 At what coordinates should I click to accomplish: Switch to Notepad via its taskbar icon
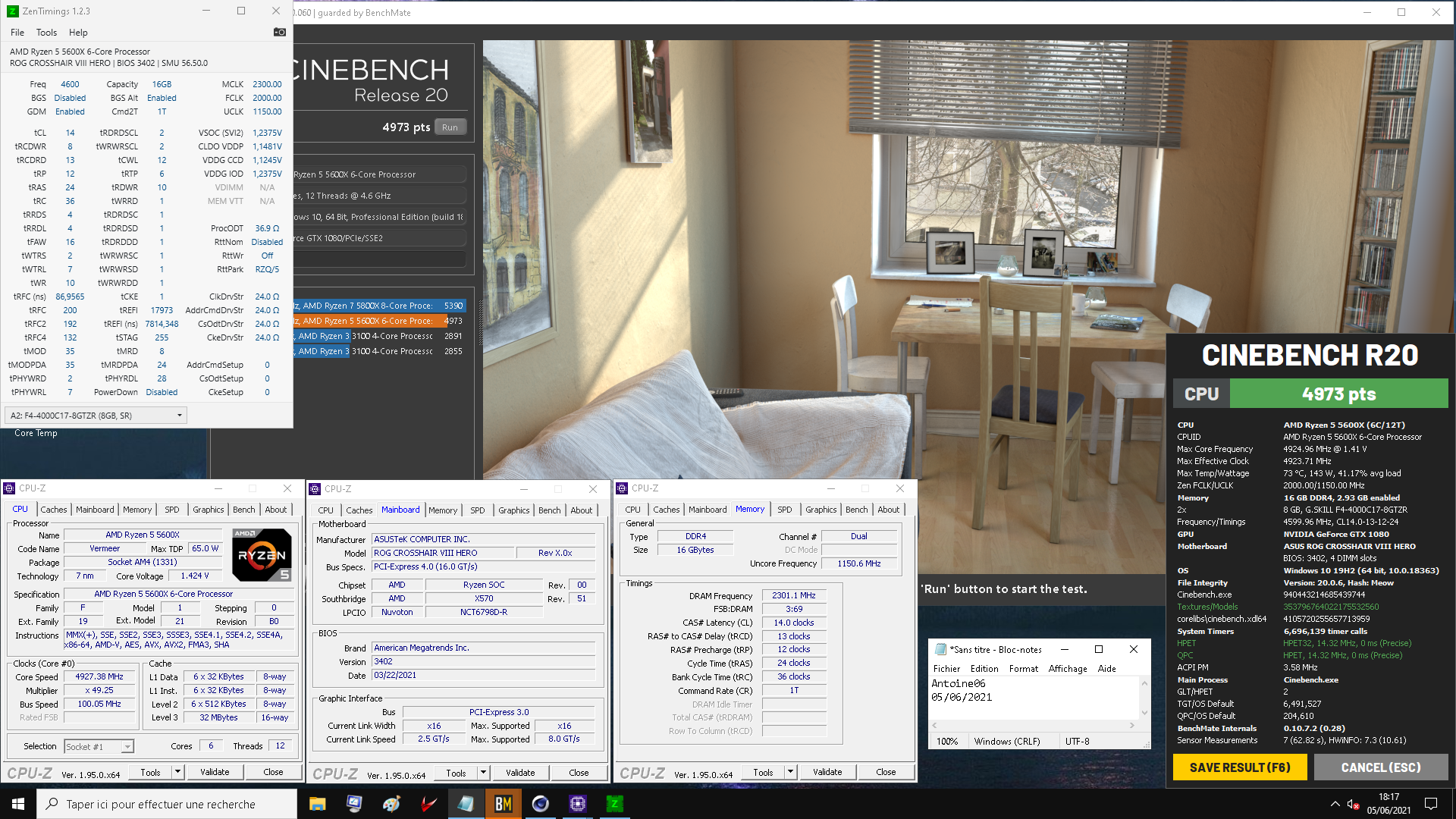[x=466, y=804]
